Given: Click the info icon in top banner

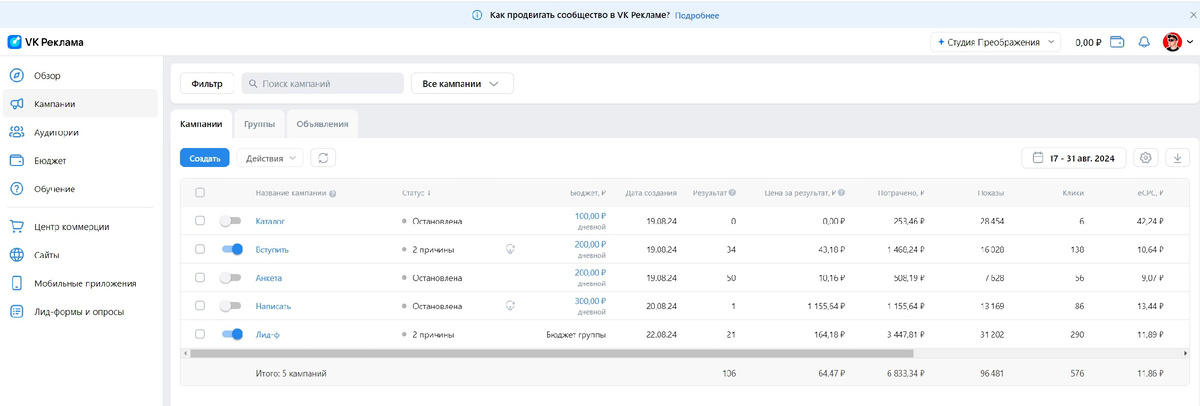Looking at the screenshot, I should 478,15.
